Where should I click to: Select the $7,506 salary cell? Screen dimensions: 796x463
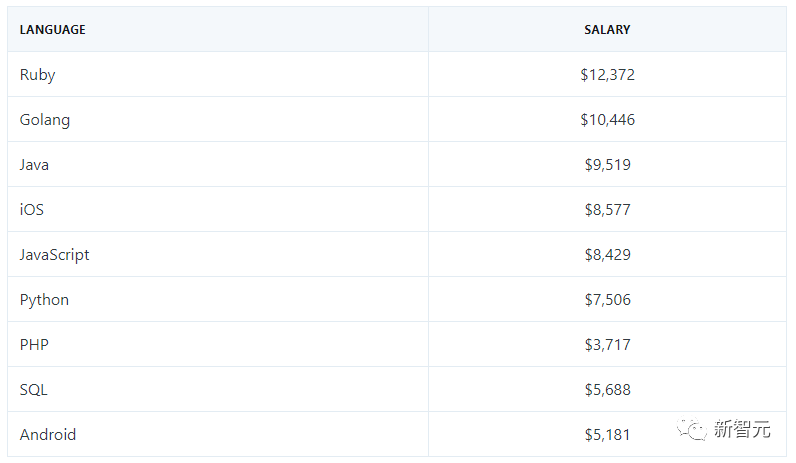pos(607,300)
